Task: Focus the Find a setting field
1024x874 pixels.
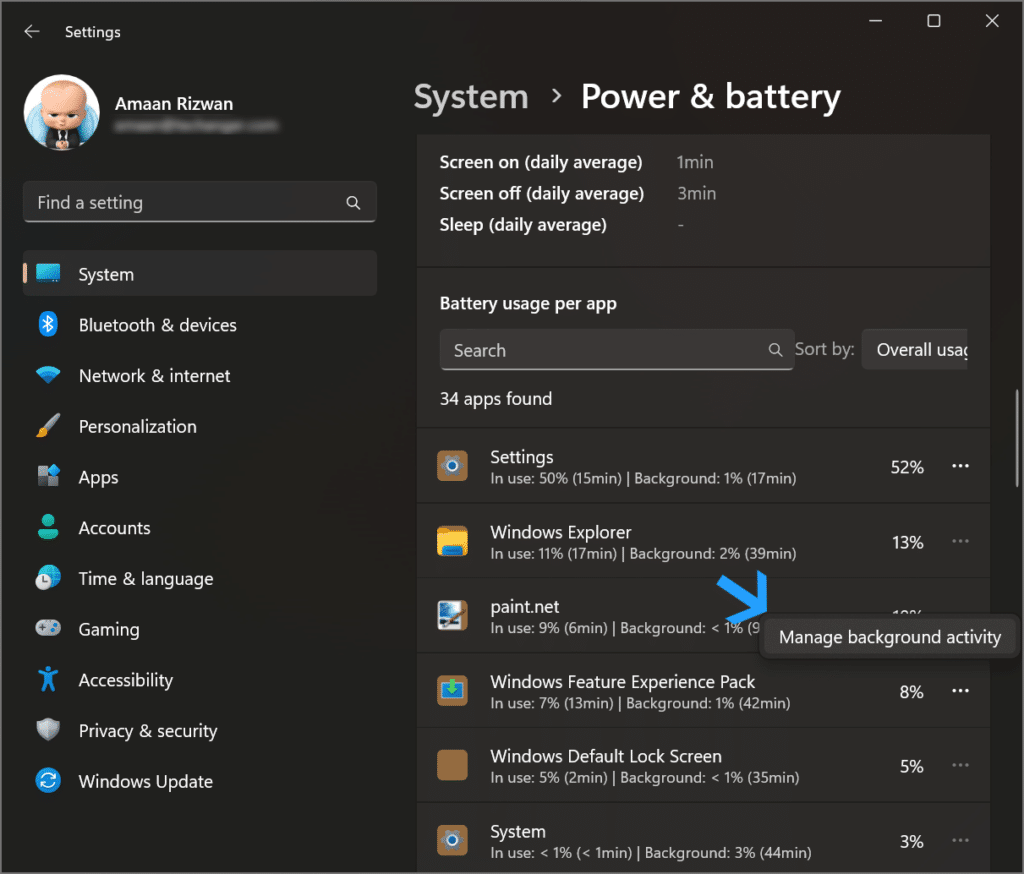Action: tap(200, 202)
